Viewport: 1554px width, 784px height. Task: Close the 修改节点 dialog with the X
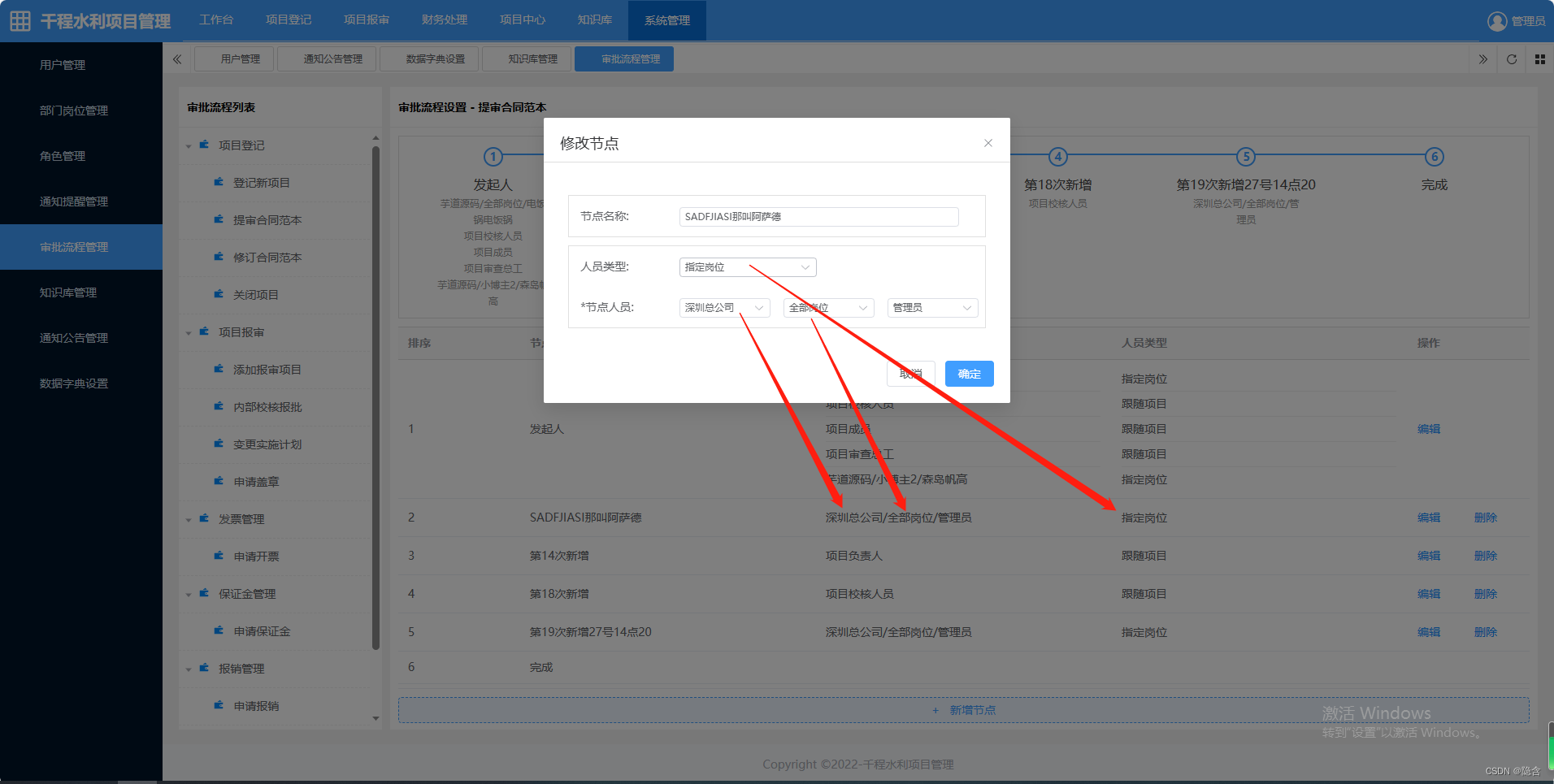tap(988, 143)
